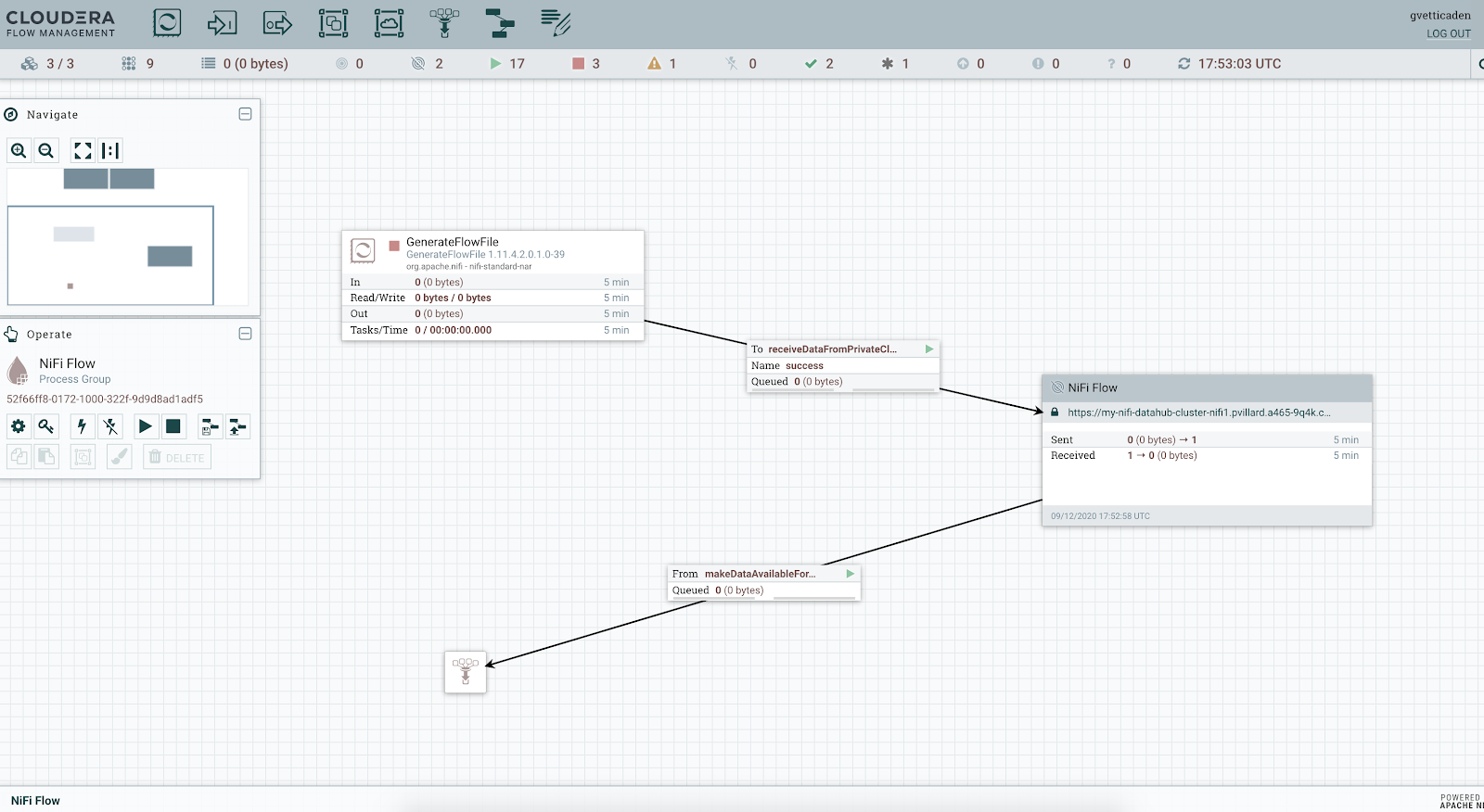The height and width of the screenshot is (812, 1484).
Task: Click the LOG OUT link
Action: [x=1448, y=33]
